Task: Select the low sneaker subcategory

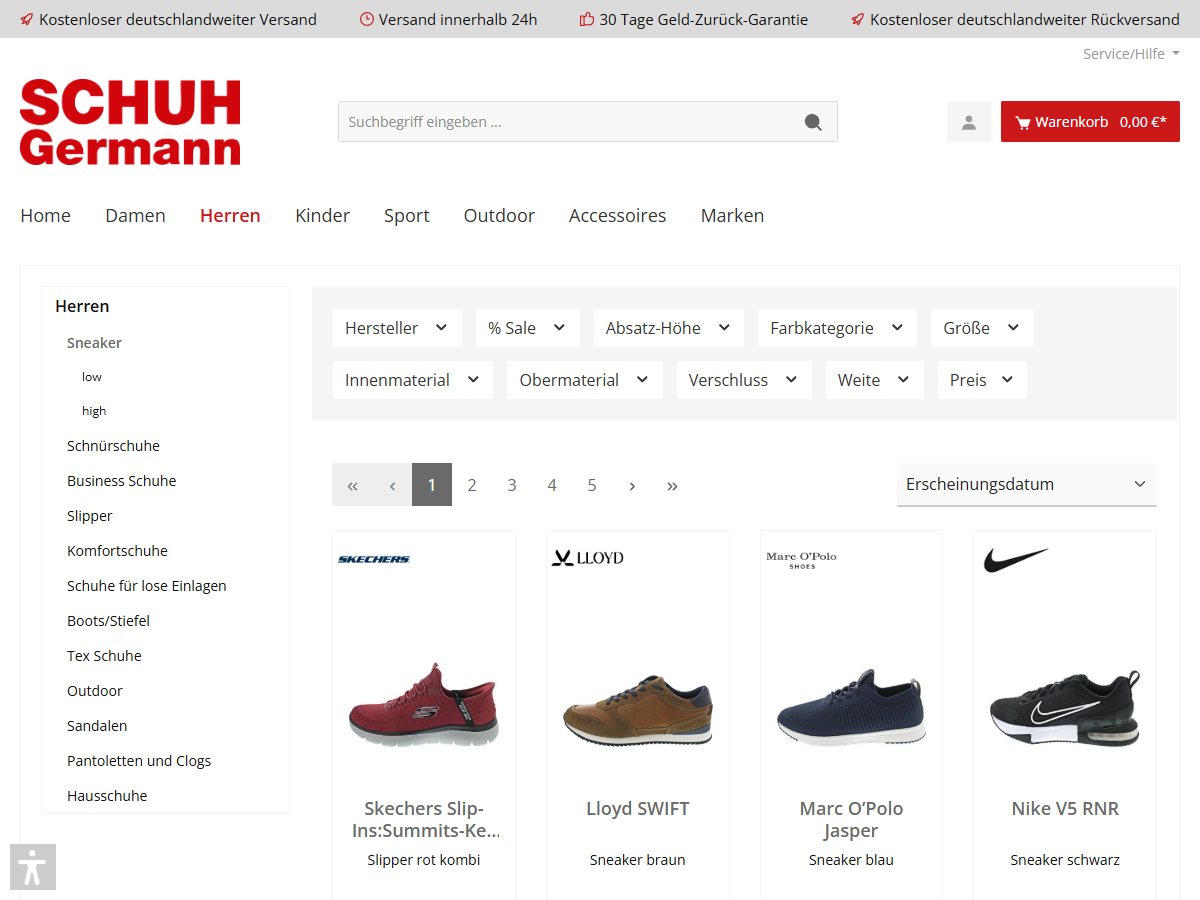Action: [92, 377]
